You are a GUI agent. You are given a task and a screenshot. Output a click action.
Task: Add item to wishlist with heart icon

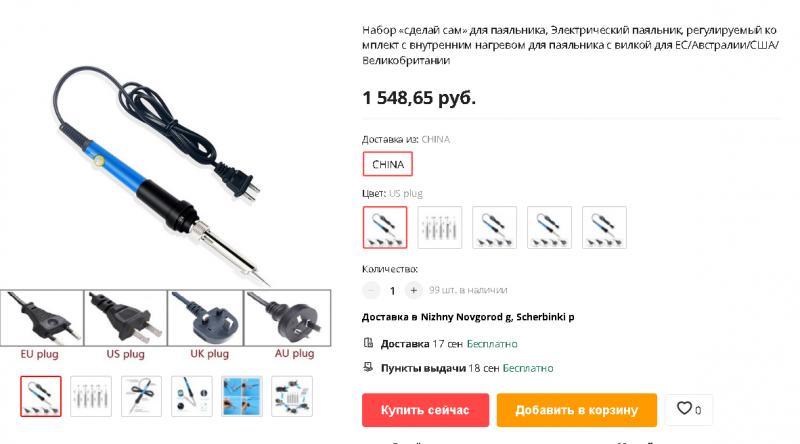[x=688, y=410]
